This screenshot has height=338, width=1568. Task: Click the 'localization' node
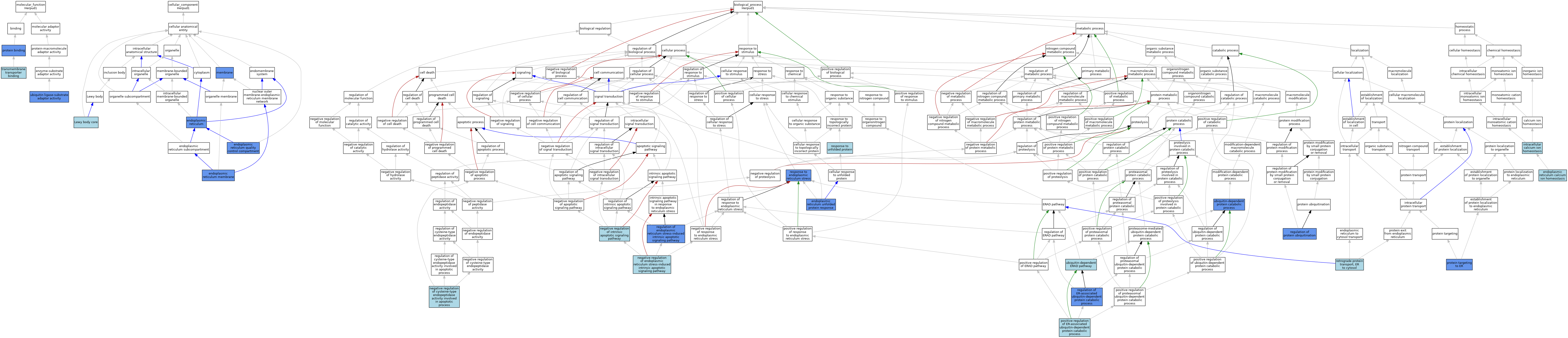[1360, 50]
